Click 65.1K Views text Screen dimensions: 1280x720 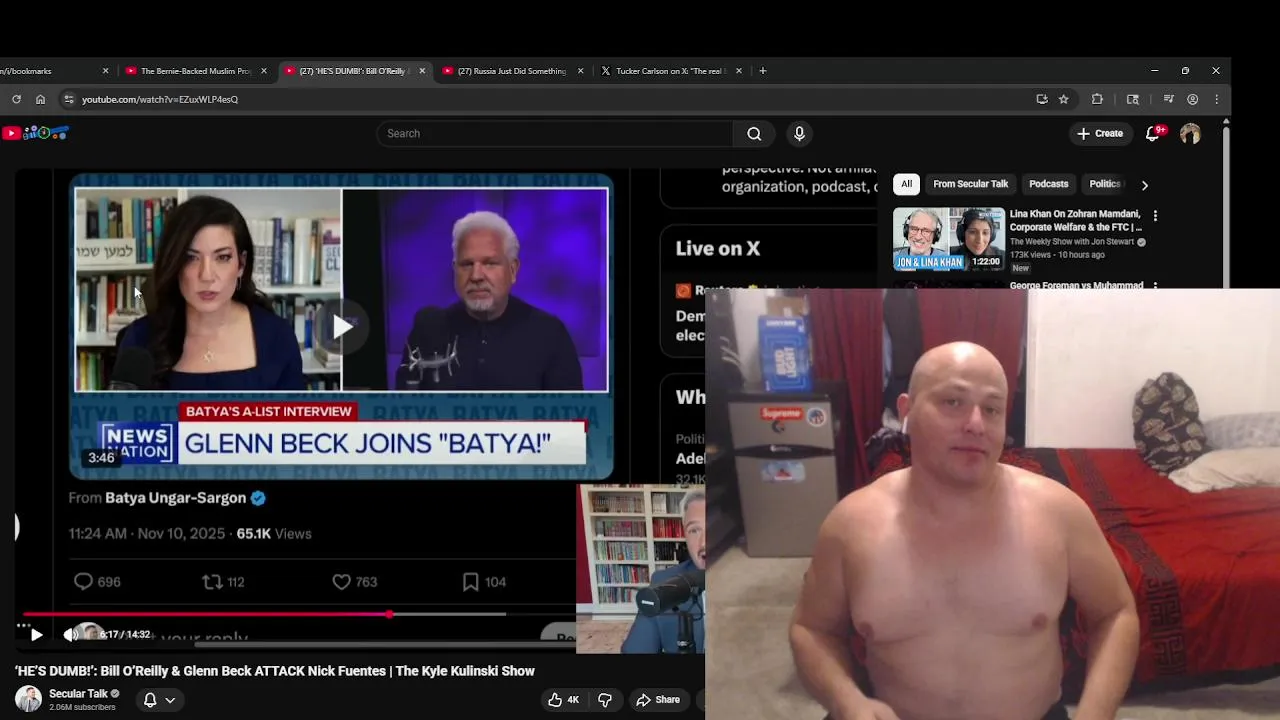click(274, 534)
